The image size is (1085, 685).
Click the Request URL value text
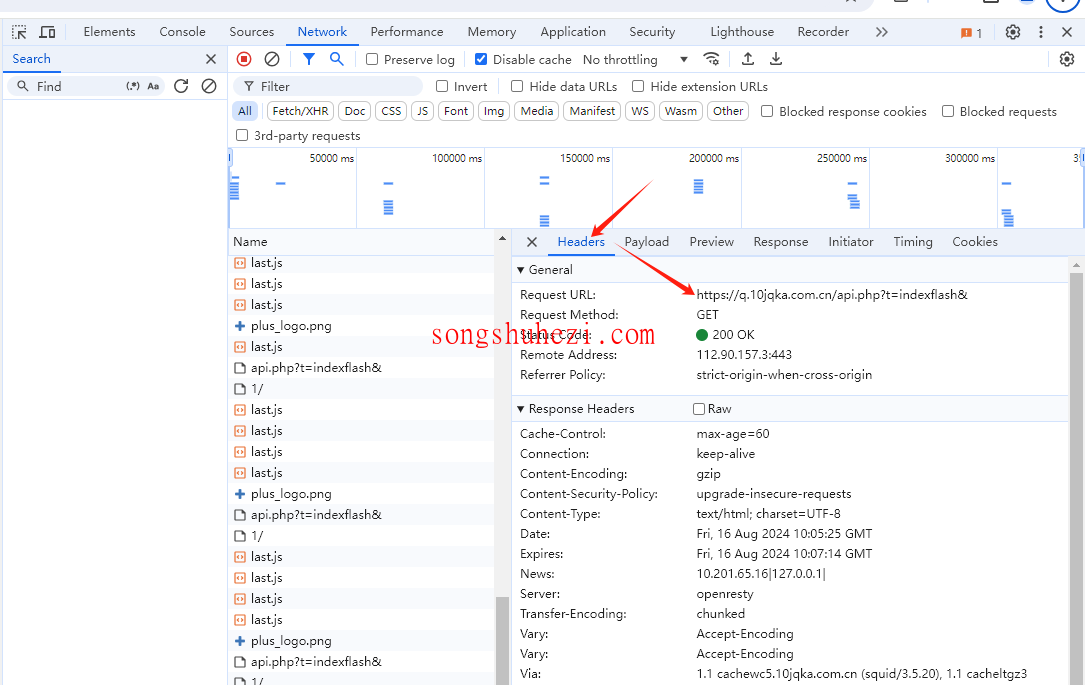(x=832, y=295)
